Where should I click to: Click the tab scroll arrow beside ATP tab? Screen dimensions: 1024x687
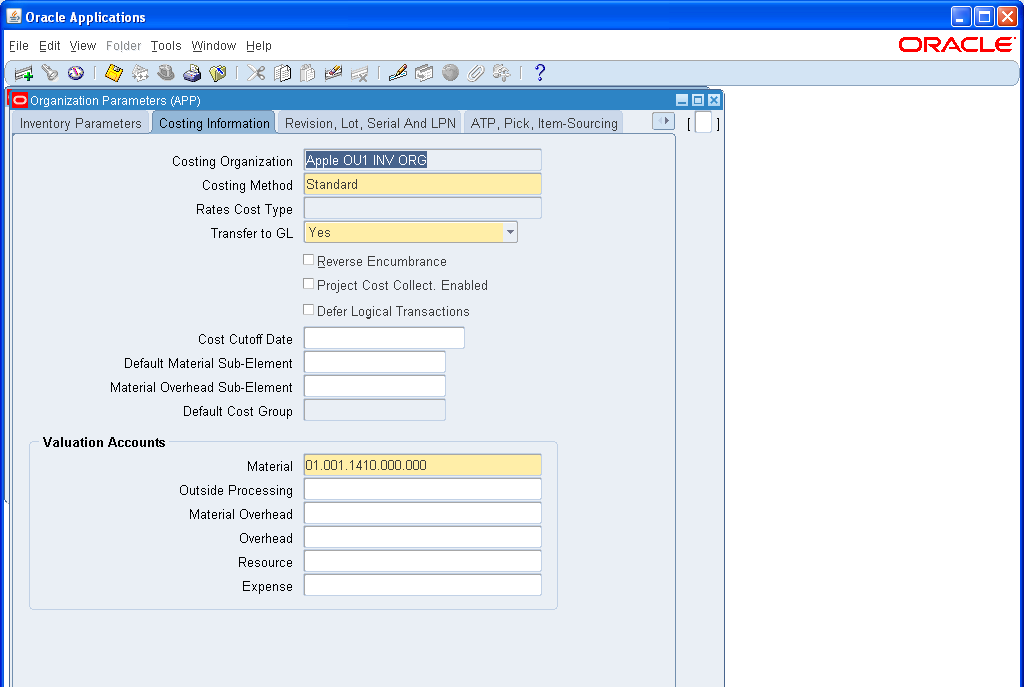pyautogui.click(x=663, y=119)
